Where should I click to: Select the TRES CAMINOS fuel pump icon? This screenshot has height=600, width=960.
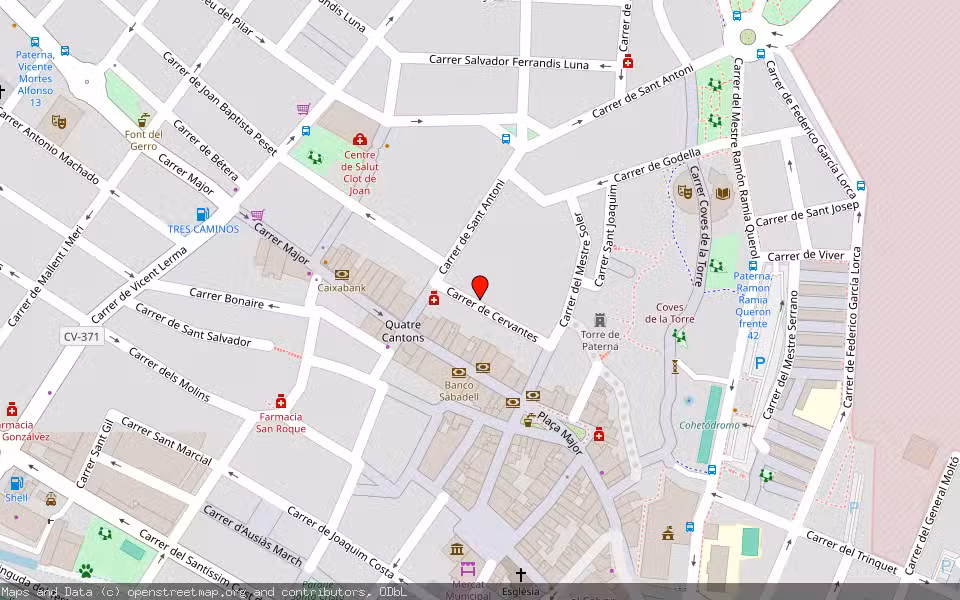tap(201, 214)
